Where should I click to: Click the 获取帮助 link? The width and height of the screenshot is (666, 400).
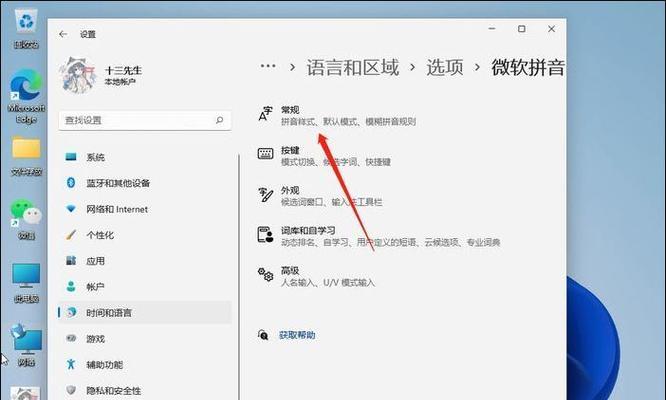point(297,335)
